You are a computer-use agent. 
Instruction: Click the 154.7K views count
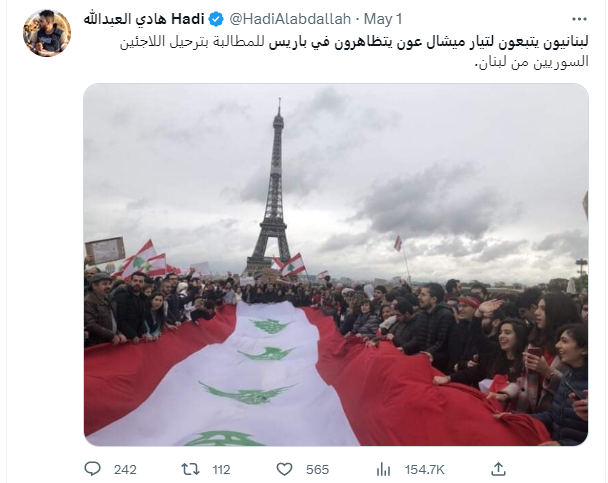[x=425, y=470]
